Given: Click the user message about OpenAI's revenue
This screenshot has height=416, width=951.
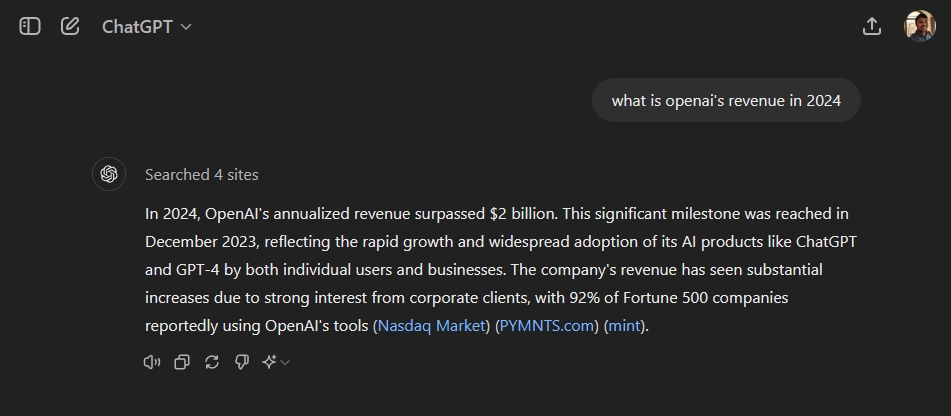Looking at the screenshot, I should 726,100.
